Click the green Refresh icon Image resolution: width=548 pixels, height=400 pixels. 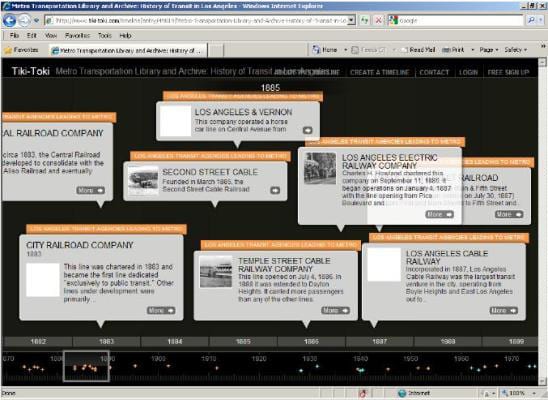click(x=365, y=21)
